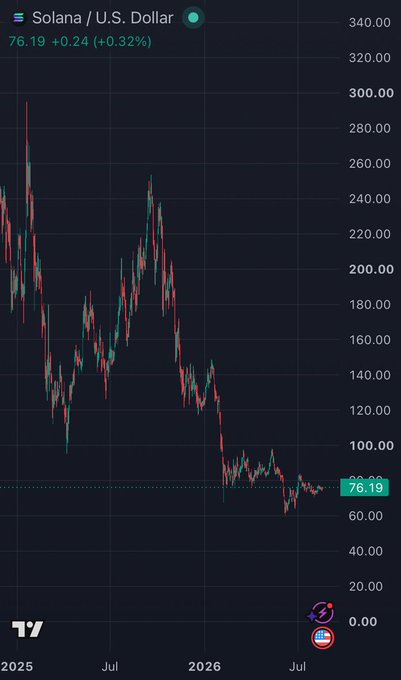The width and height of the screenshot is (401, 680).
Task: Click the 2025 time axis label
Action: tap(16, 667)
